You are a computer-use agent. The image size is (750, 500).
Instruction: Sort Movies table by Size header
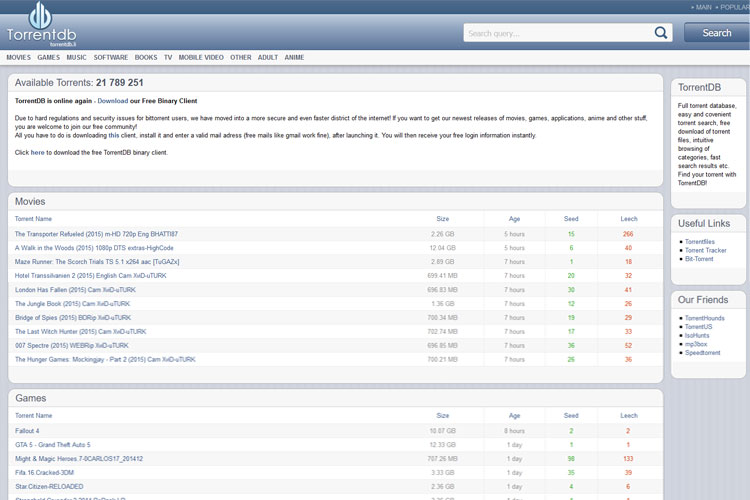[x=442, y=219]
